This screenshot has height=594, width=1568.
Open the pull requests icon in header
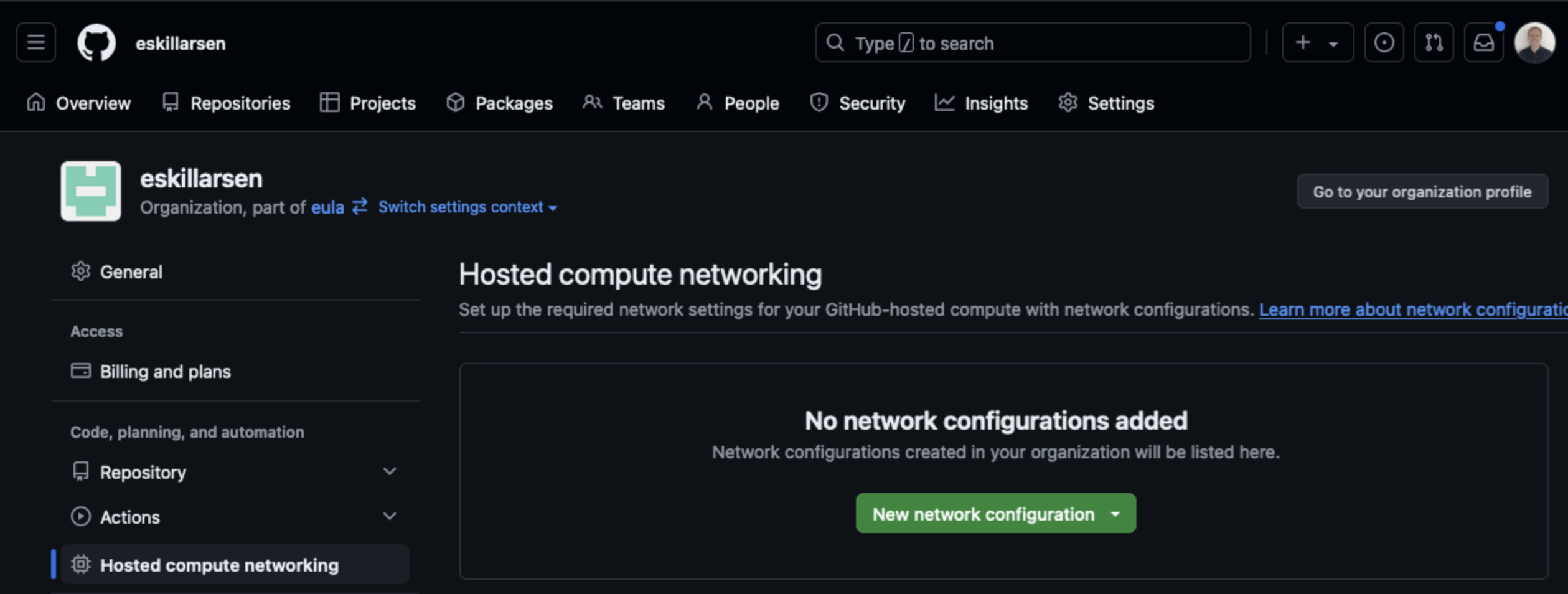[1434, 43]
